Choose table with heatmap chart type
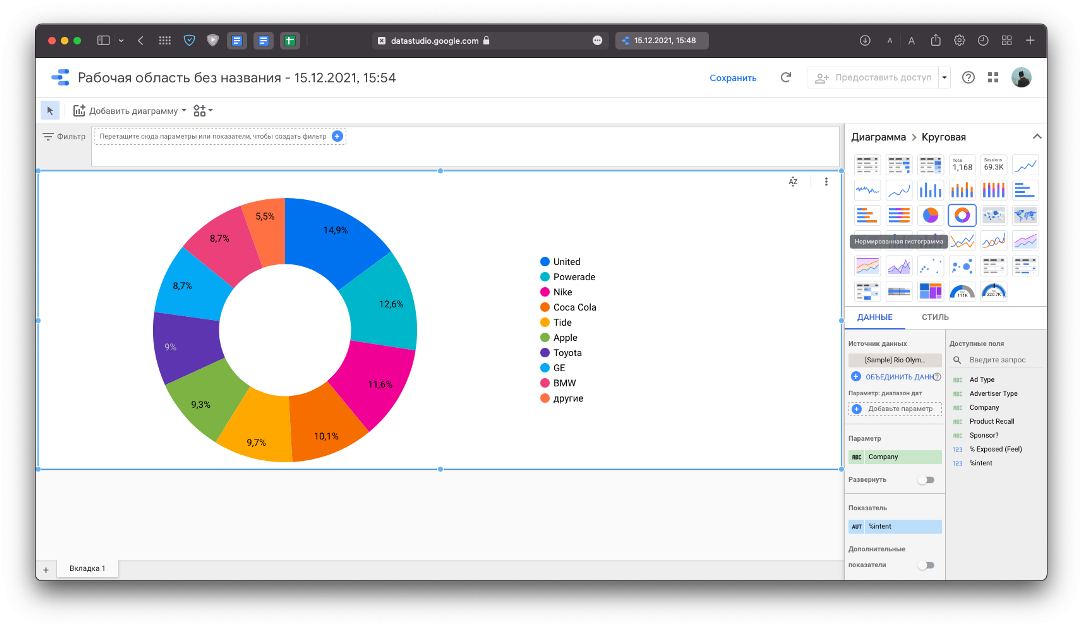 [x=930, y=165]
